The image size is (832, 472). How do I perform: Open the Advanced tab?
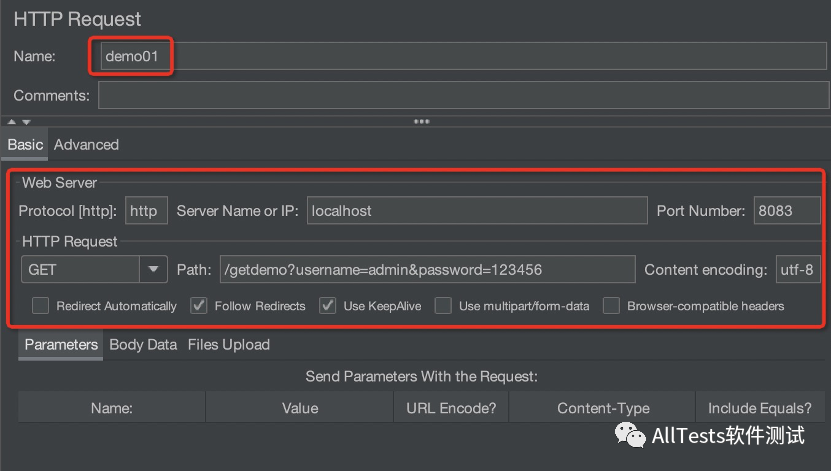pyautogui.click(x=86, y=144)
